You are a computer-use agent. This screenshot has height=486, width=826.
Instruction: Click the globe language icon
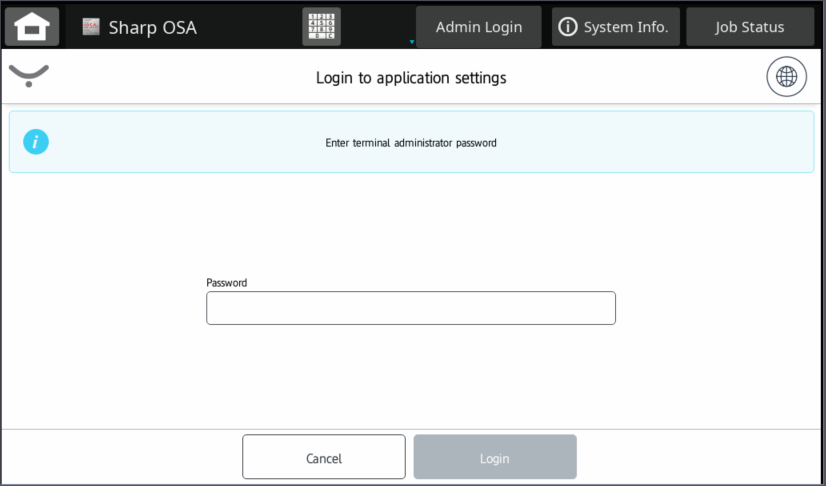click(x=786, y=77)
